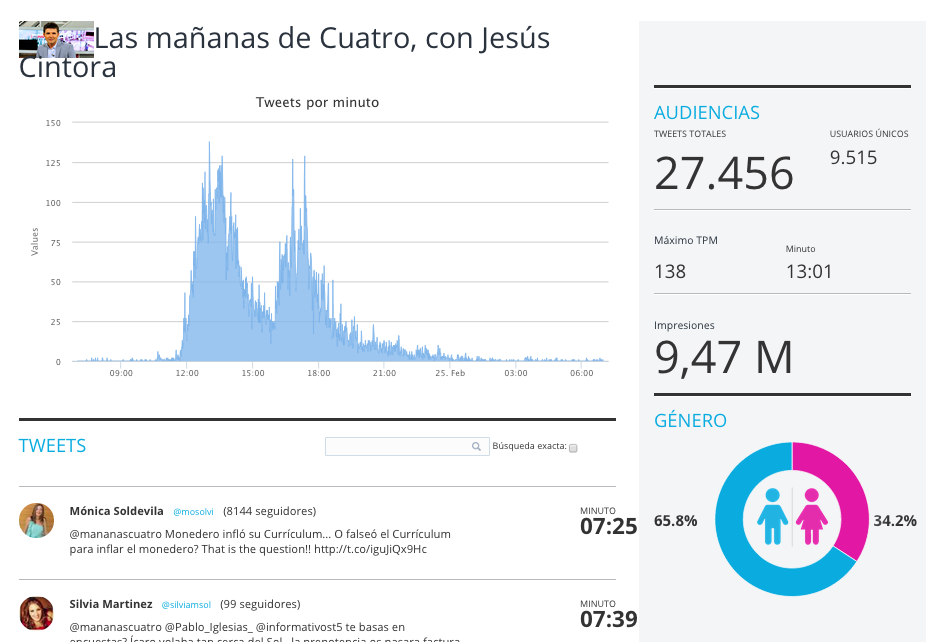Click the 65.8% gender percentage label
Screen dimensions: 927x642
point(675,521)
